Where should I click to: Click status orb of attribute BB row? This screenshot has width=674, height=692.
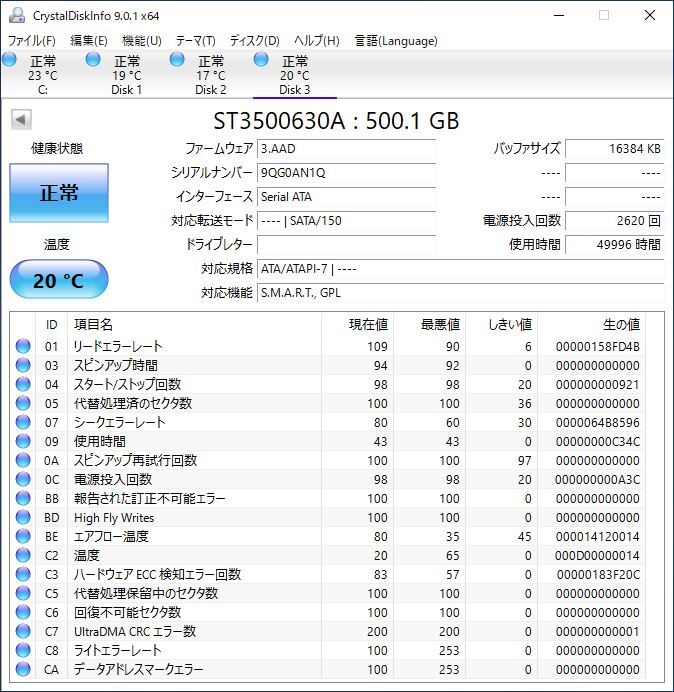(x=23, y=498)
